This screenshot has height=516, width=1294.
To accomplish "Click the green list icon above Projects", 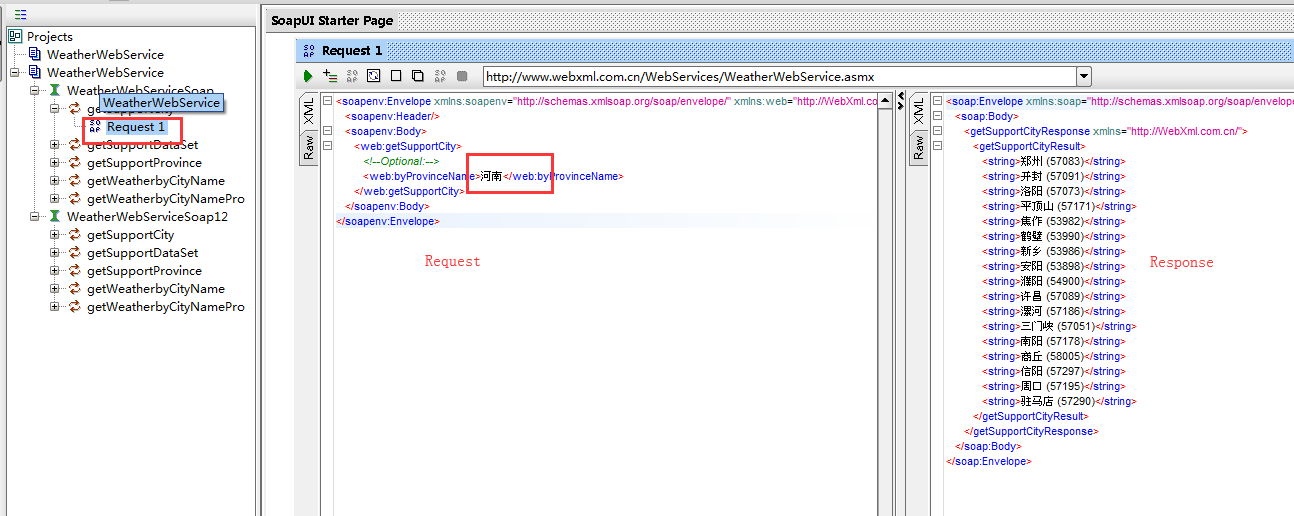I will pos(20,15).
